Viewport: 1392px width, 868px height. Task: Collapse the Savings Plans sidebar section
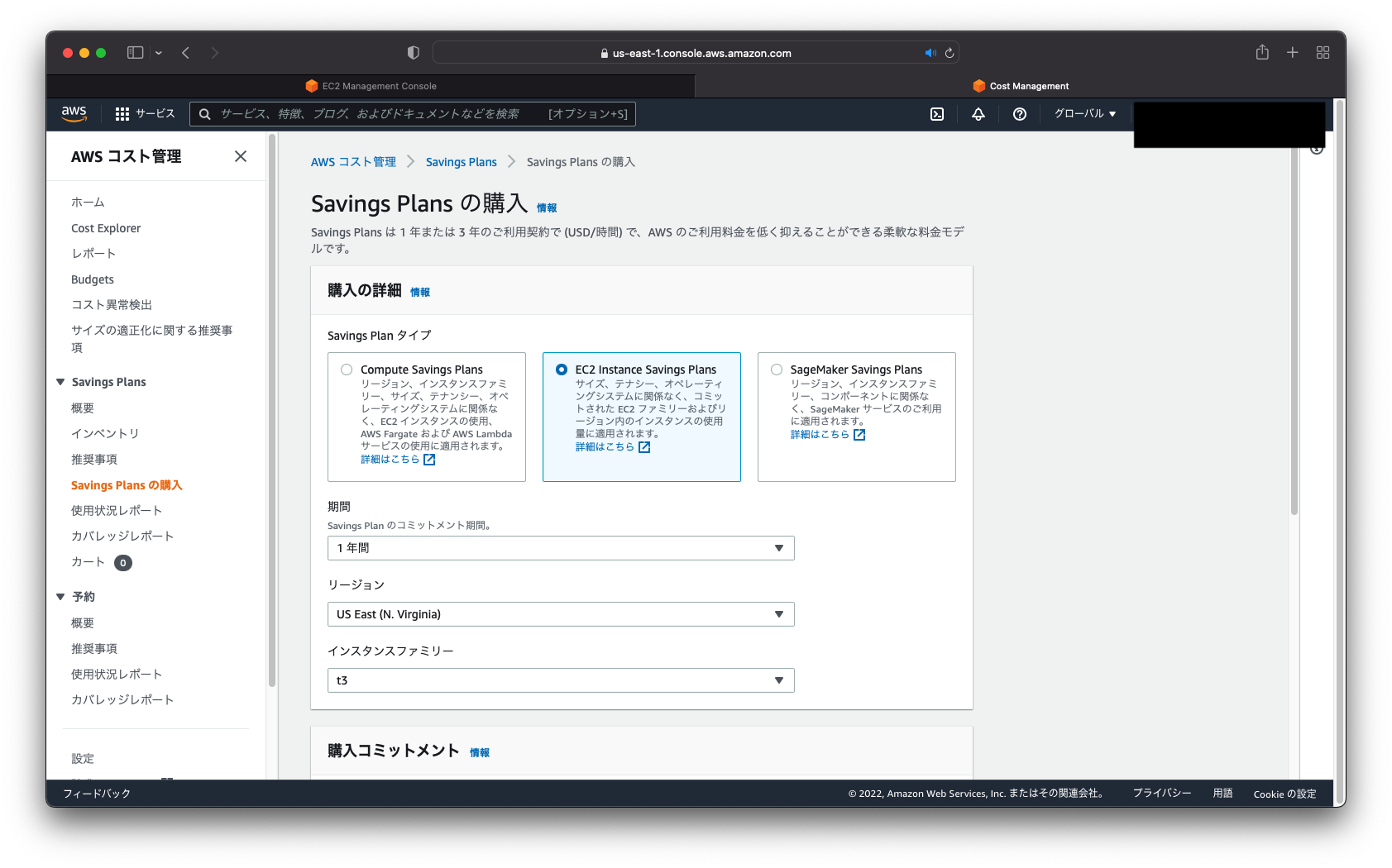60,381
